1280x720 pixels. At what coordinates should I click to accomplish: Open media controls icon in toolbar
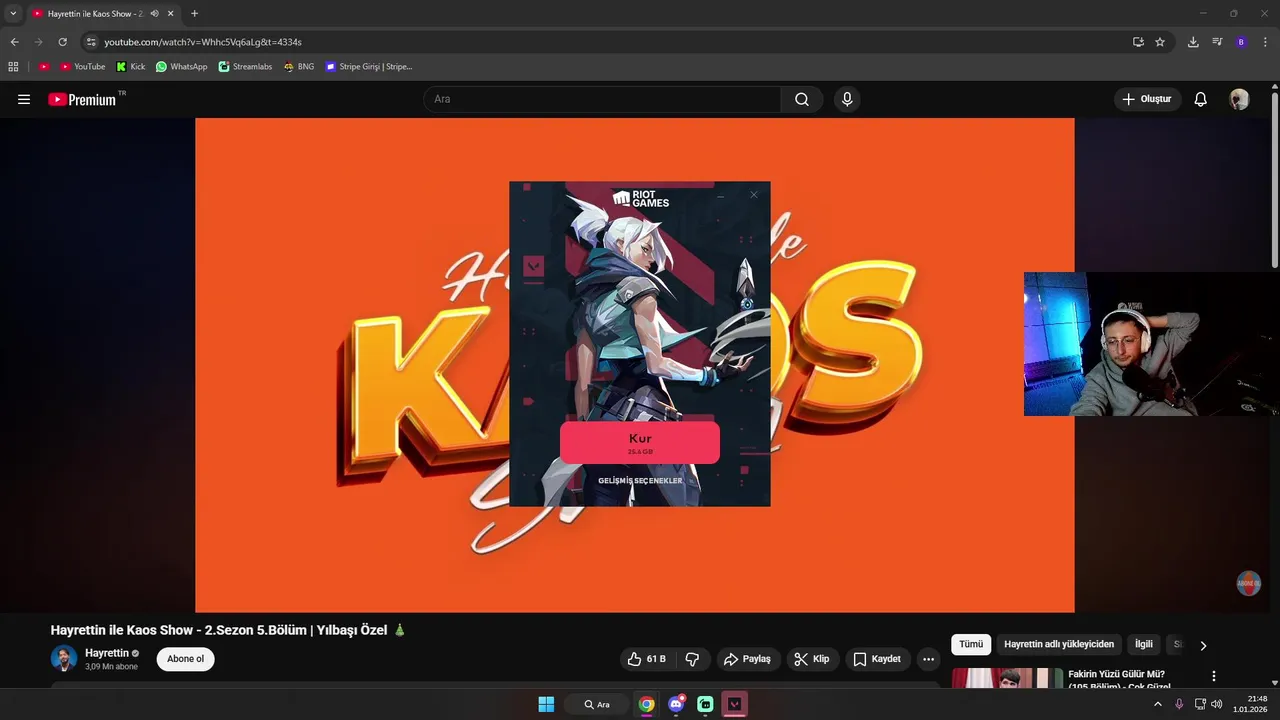1217,42
